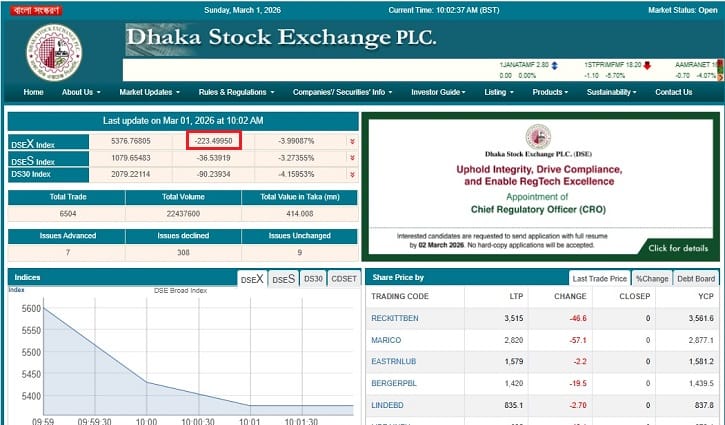Image resolution: width=725 pixels, height=425 pixels.
Task: Click DSE emblem in the CRO advertisement
Action: click(538, 137)
